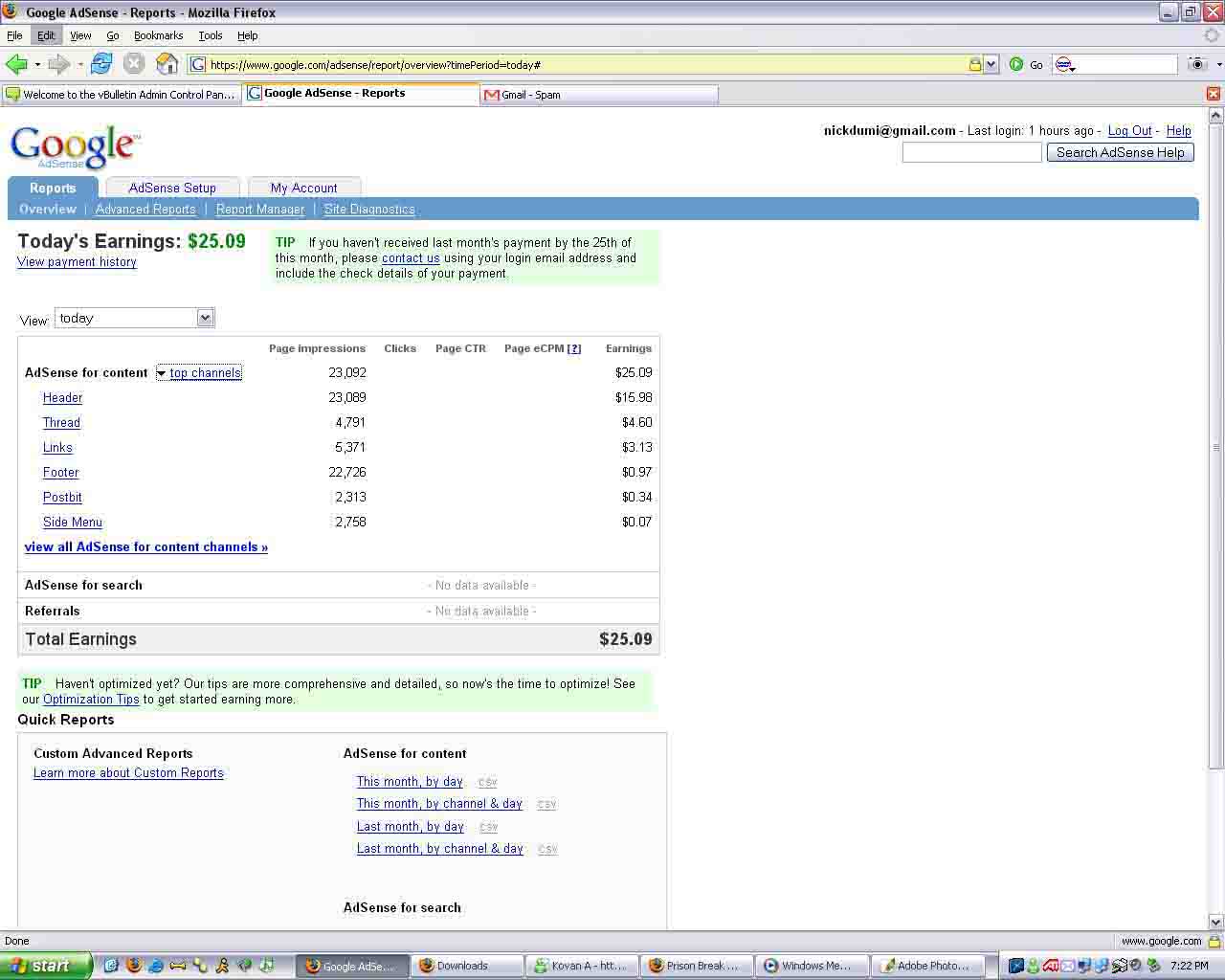Viewport: 1225px width, 980px height.
Task: Open Site Diagnostics link
Action: pyautogui.click(x=369, y=210)
